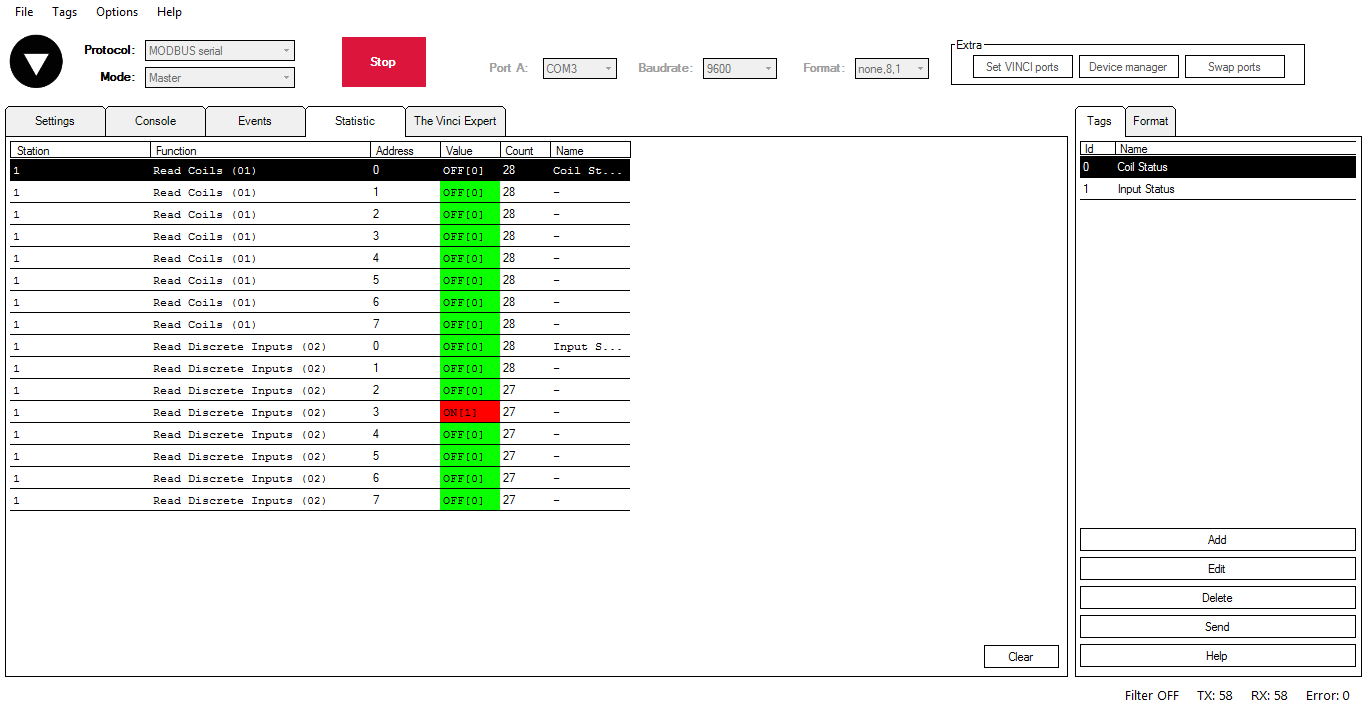The height and width of the screenshot is (705, 1366).
Task: Click the Clear button in statistics panel
Action: click(x=1021, y=657)
